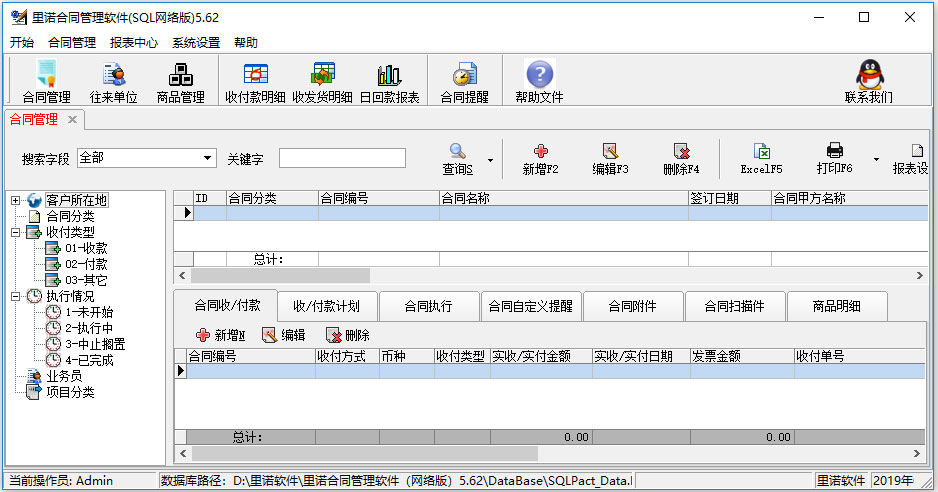
Task: Click 实收/实付金额 column header
Action: [541, 356]
